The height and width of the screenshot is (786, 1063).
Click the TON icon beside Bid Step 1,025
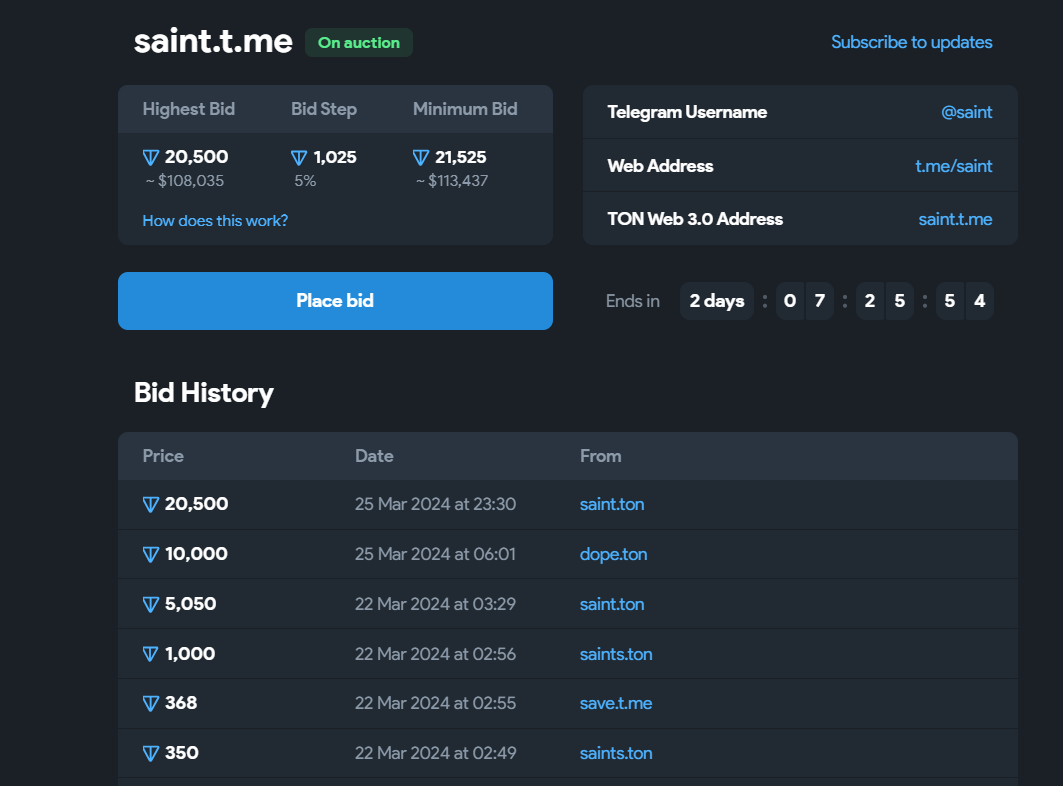pos(299,157)
